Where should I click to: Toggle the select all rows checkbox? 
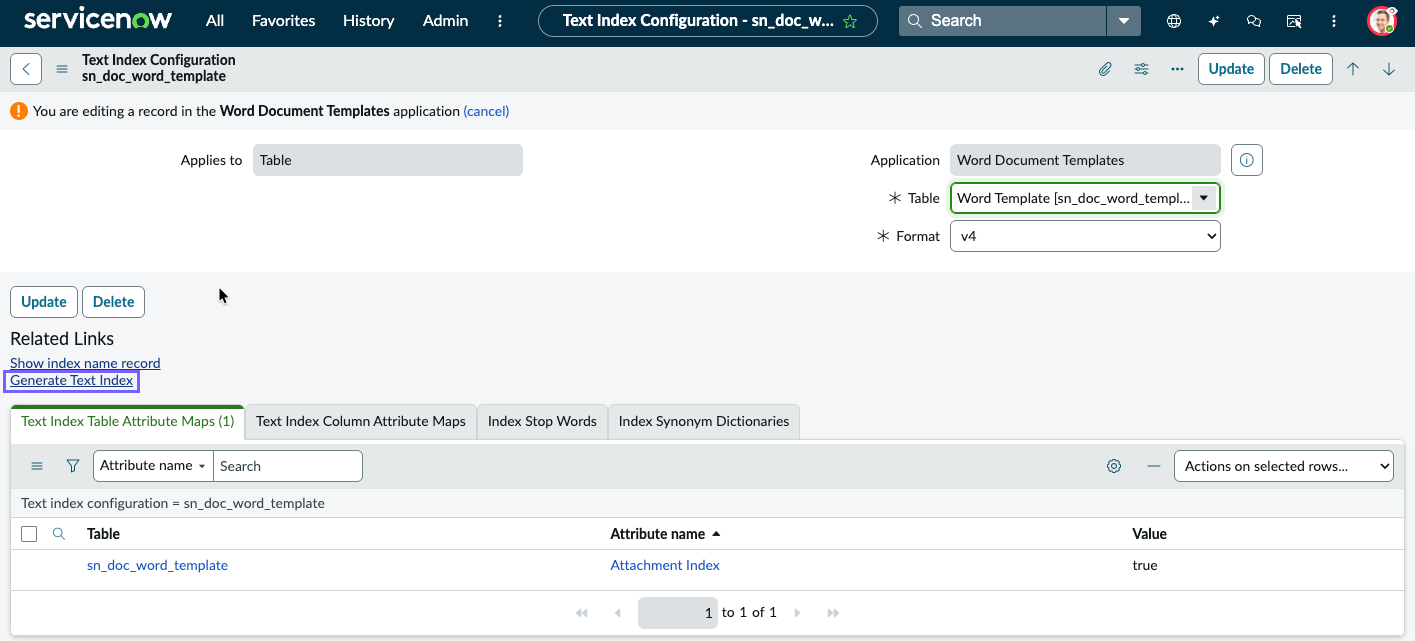click(x=29, y=534)
